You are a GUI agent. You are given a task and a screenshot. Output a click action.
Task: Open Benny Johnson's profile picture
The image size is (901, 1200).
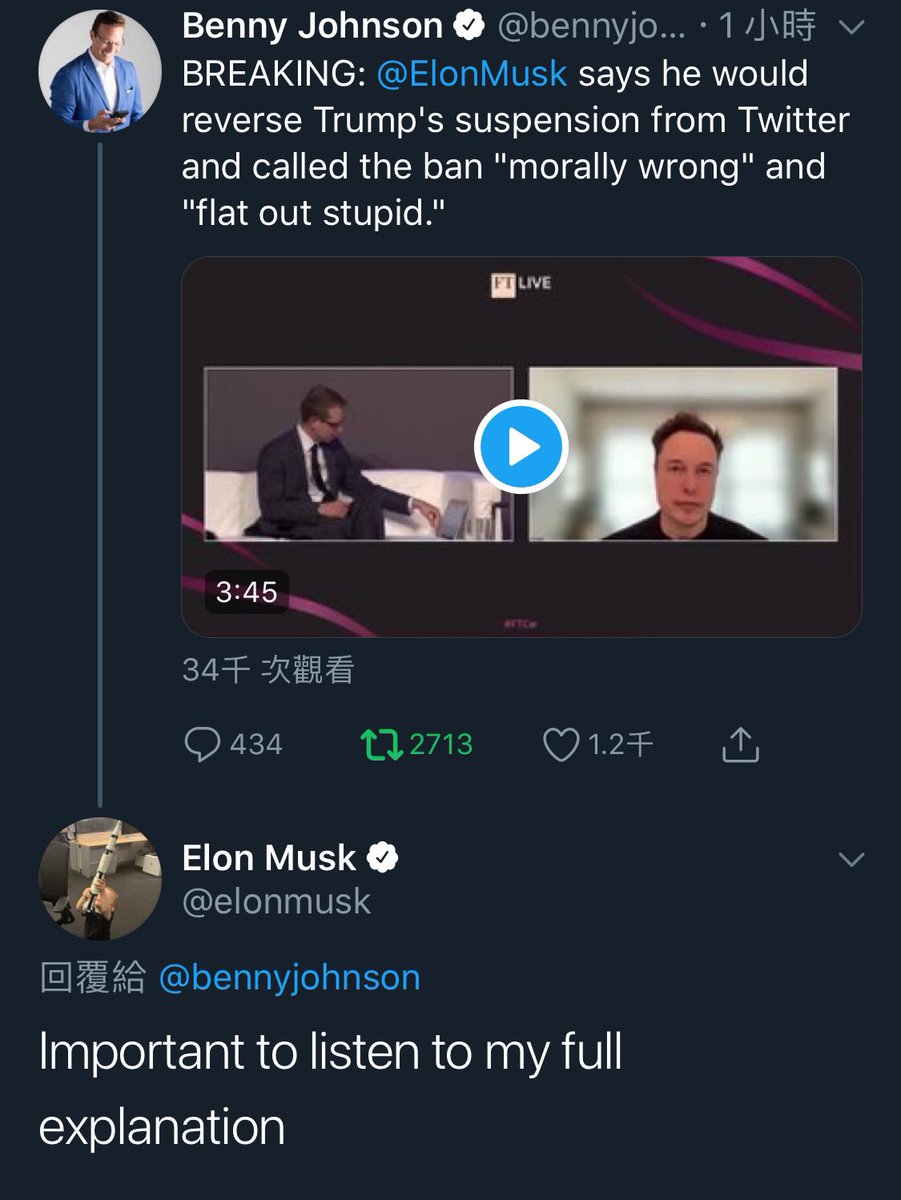pos(99,71)
